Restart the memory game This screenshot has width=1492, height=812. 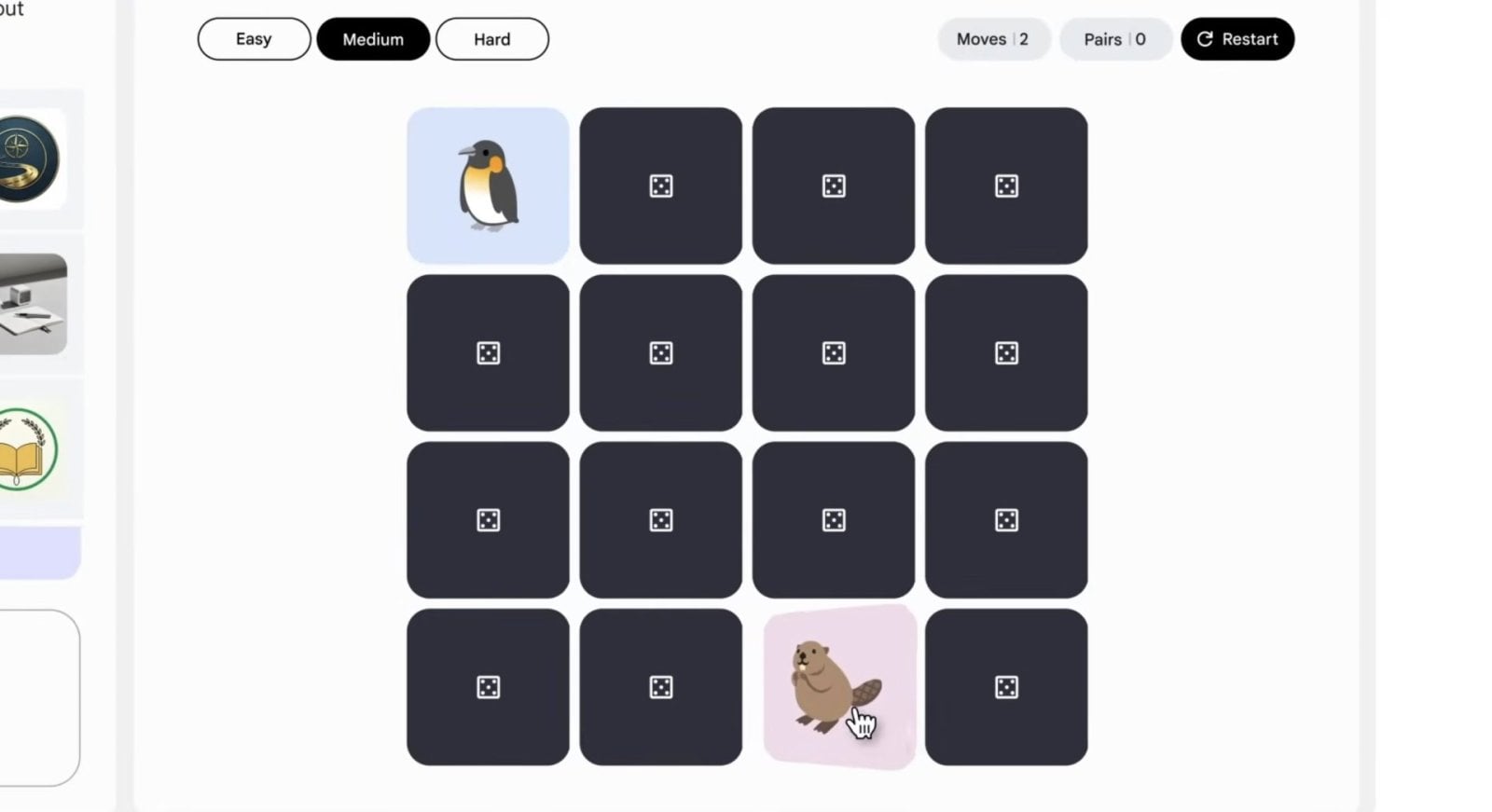[x=1237, y=39]
